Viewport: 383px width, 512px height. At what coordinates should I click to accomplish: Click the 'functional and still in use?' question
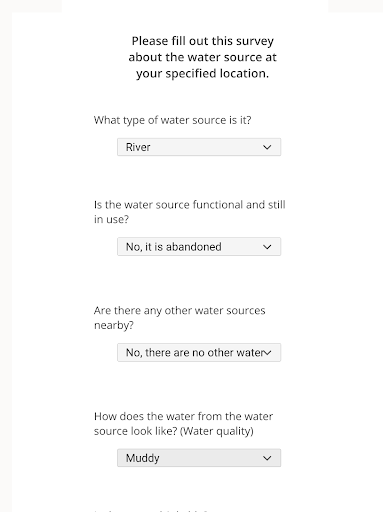click(x=190, y=212)
